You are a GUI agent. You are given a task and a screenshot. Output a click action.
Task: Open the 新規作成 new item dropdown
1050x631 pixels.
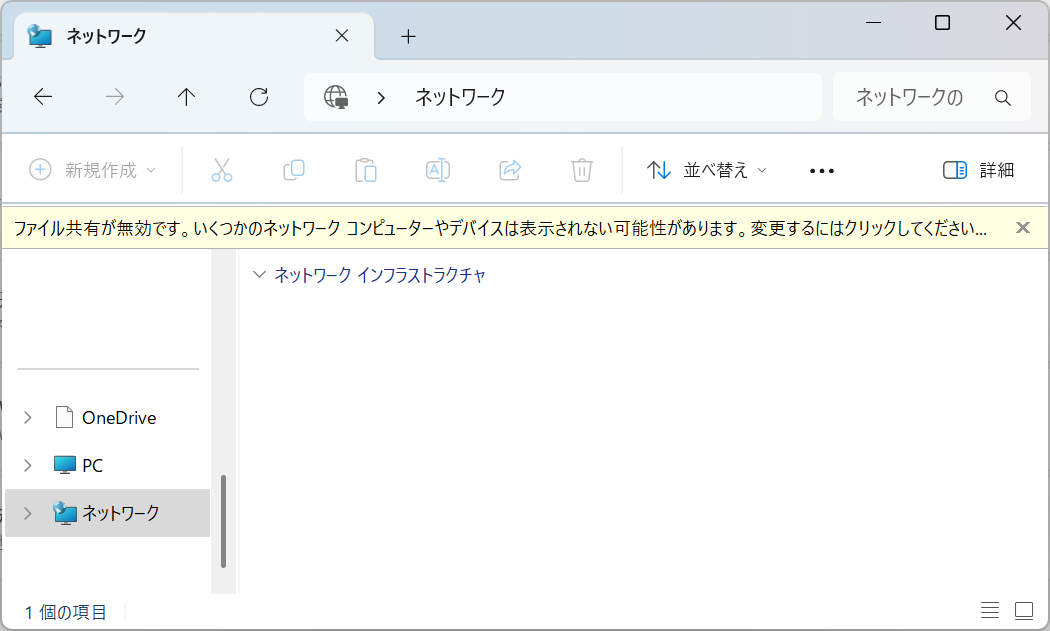pyautogui.click(x=93, y=170)
